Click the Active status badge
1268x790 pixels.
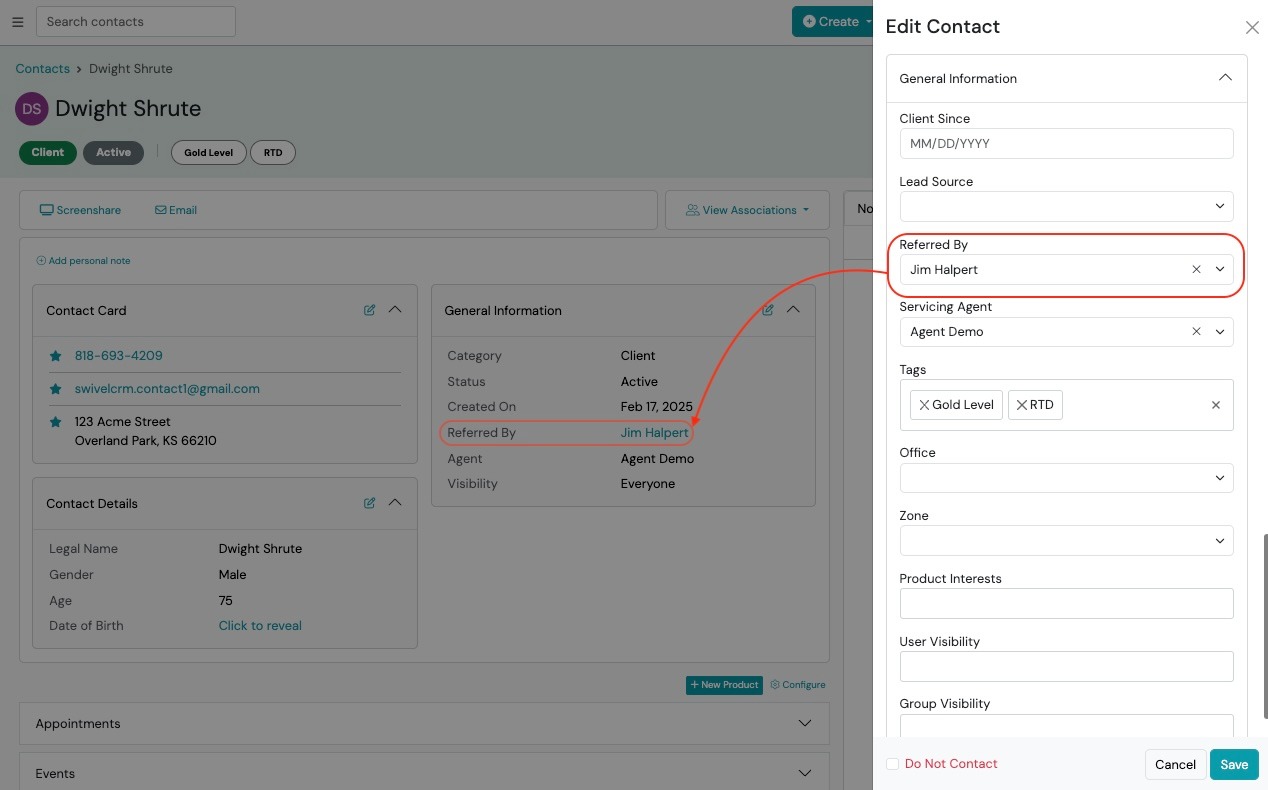coord(113,153)
